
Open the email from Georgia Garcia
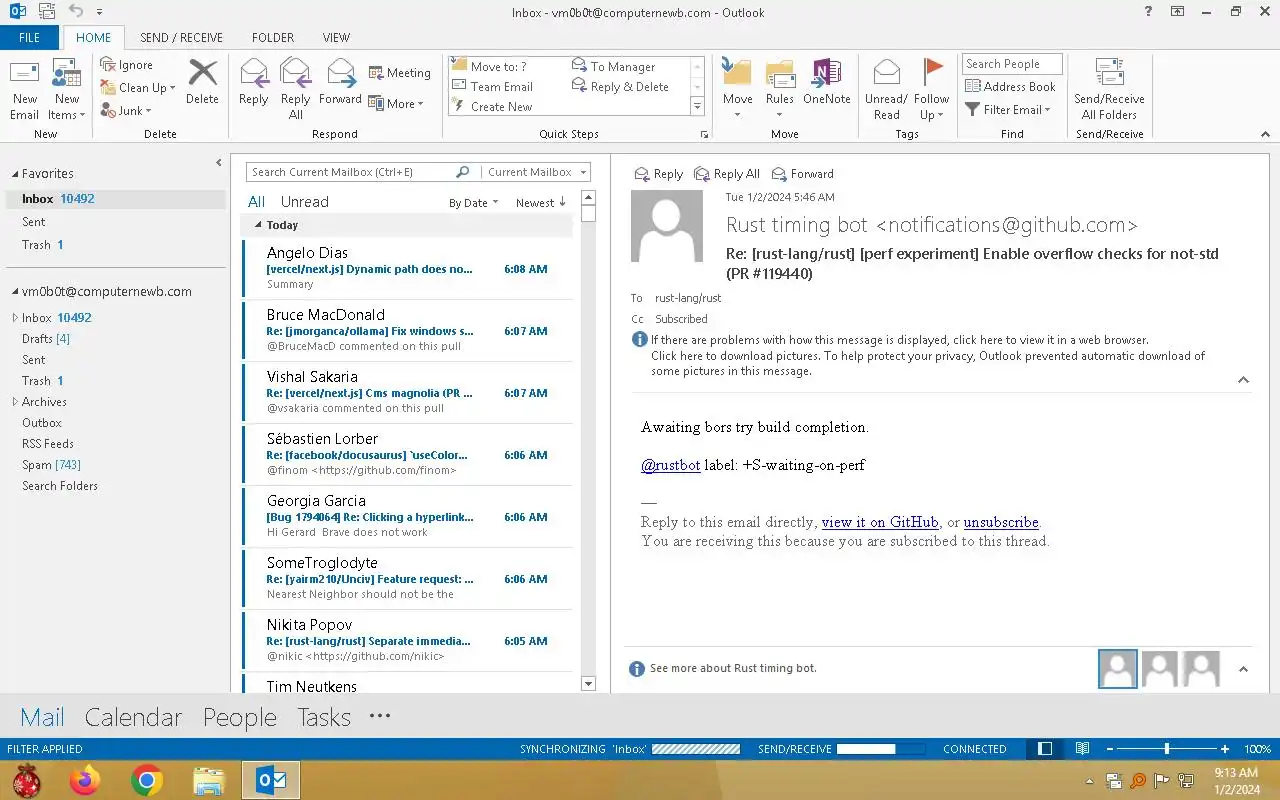407,516
